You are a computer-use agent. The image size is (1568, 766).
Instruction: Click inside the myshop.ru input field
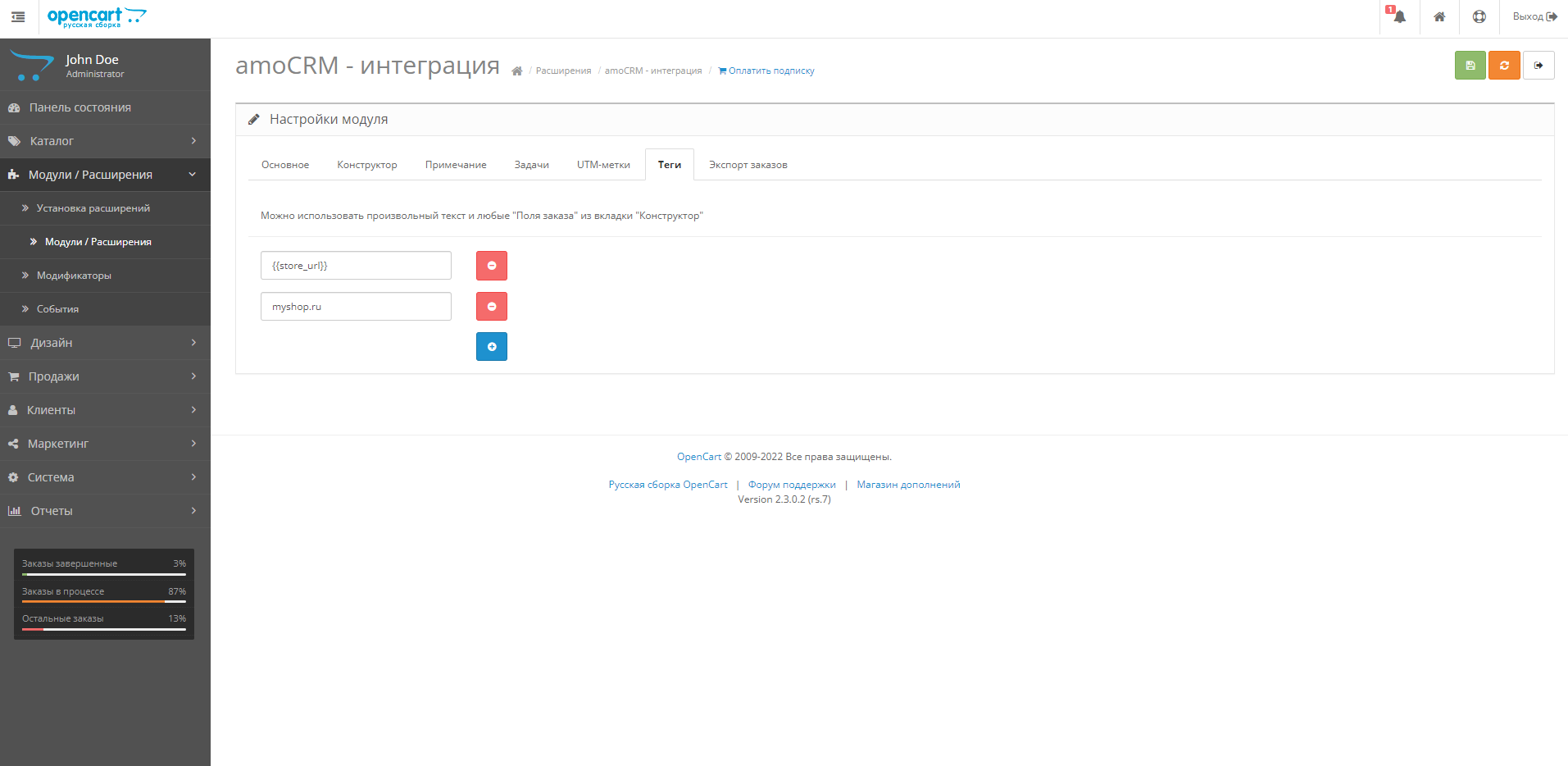(x=355, y=306)
